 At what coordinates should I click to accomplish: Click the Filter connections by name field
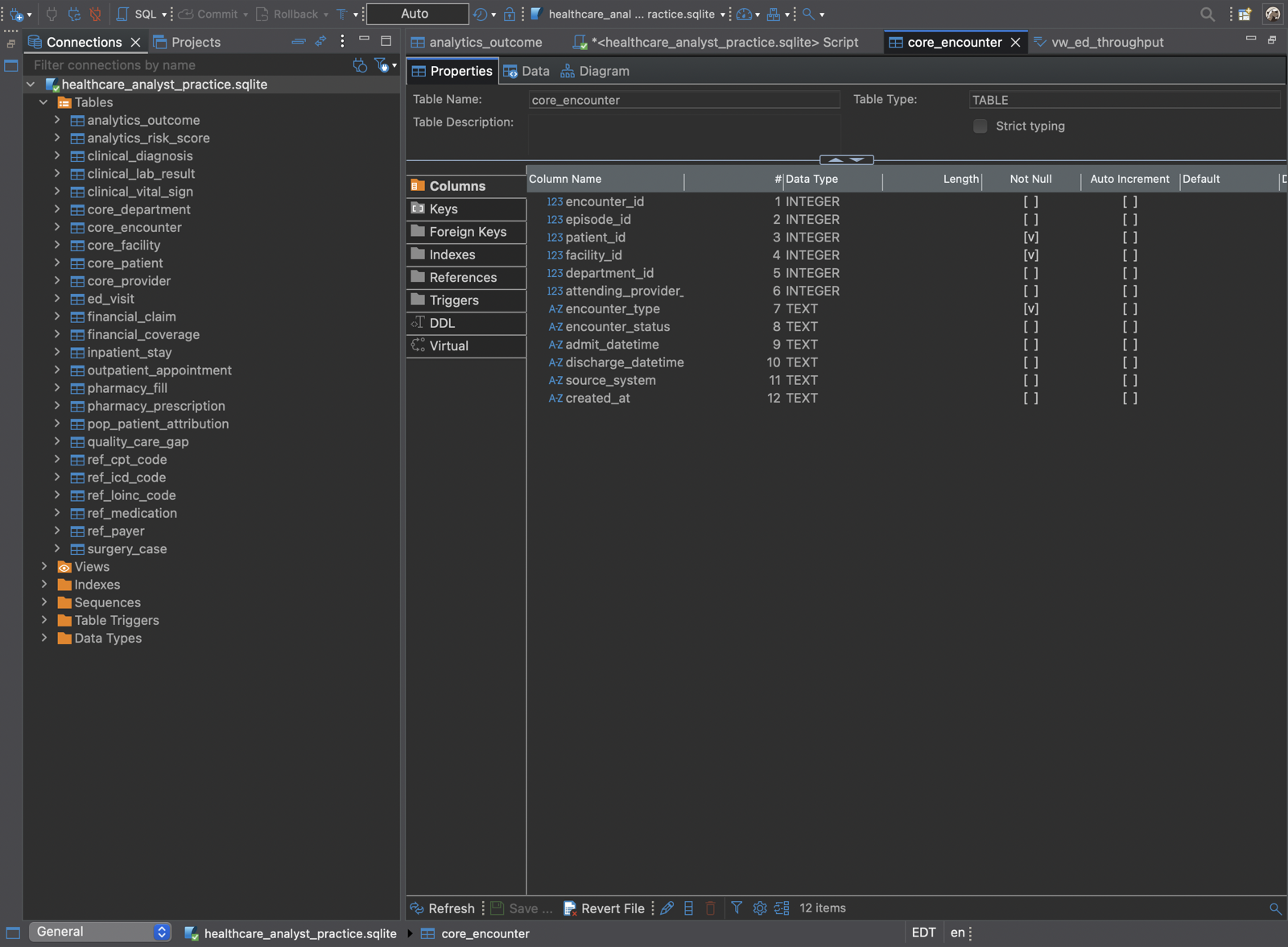coord(189,65)
